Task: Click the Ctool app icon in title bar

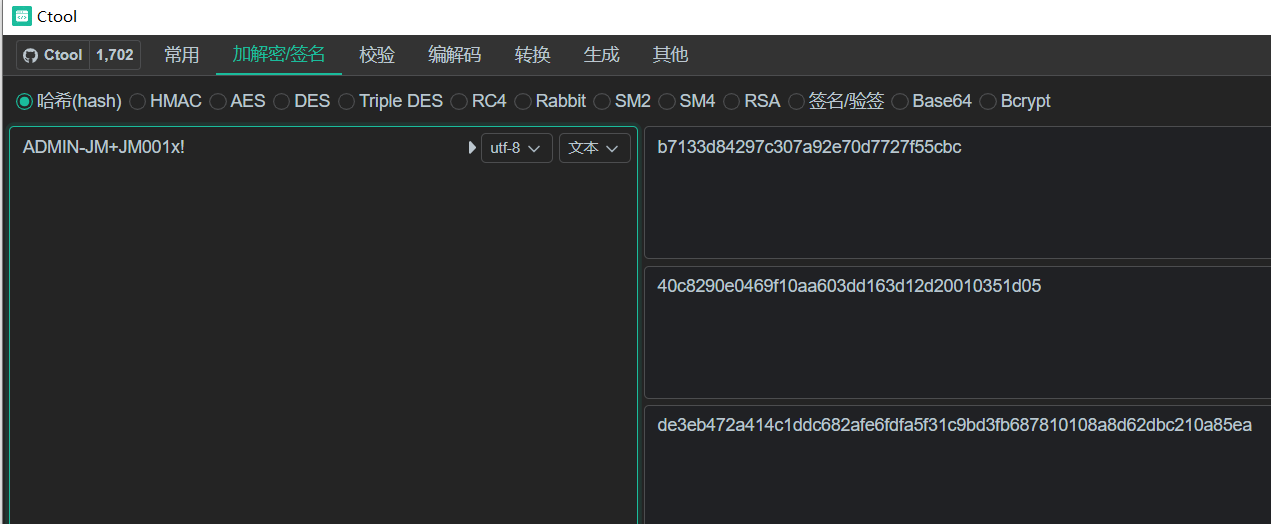Action: coord(21,16)
